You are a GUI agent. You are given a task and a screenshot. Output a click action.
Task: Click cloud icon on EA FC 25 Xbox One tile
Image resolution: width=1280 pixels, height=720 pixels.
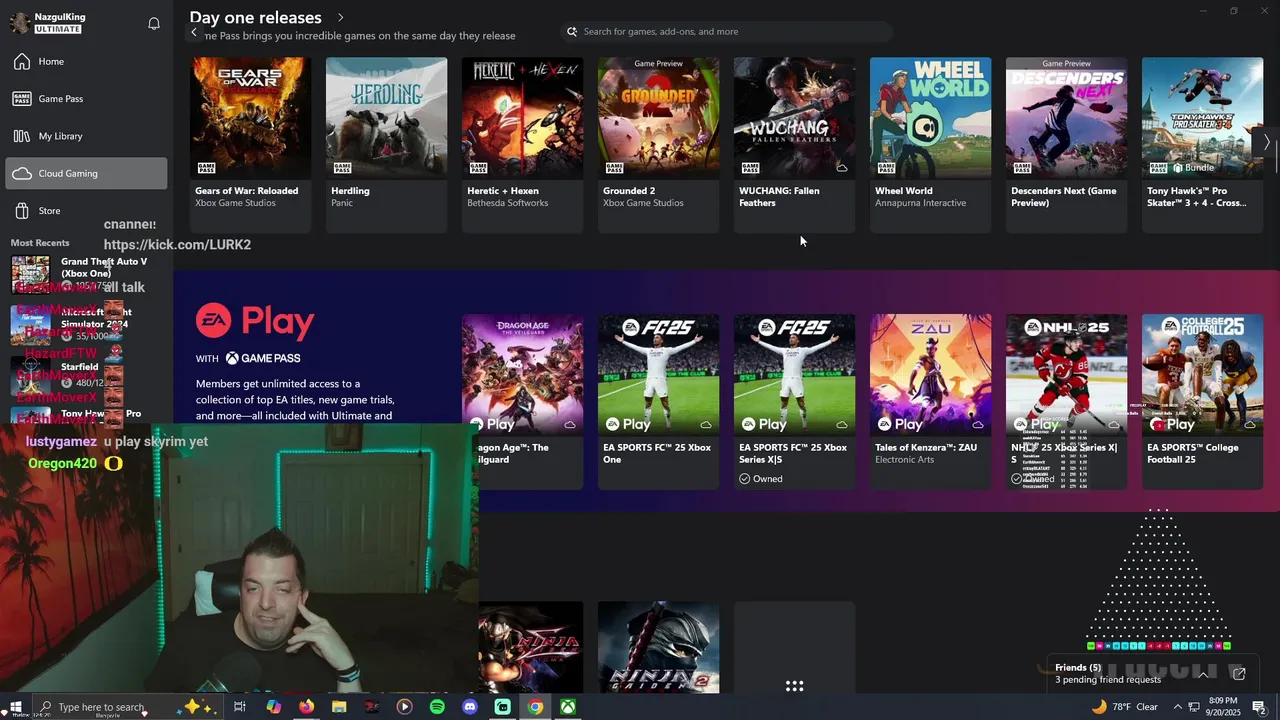(706, 425)
